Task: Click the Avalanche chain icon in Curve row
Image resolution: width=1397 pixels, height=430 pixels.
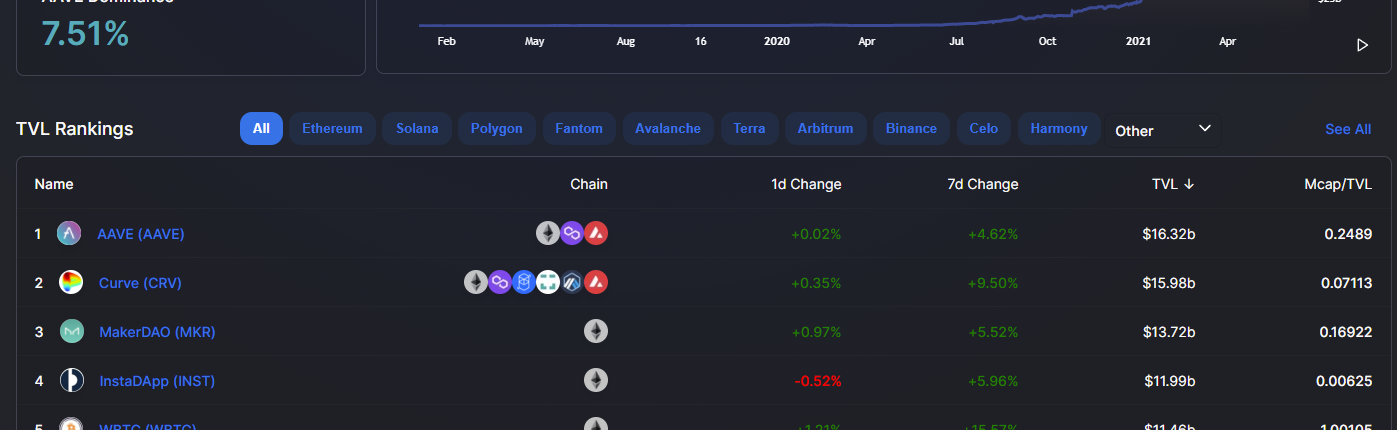Action: coord(596,283)
